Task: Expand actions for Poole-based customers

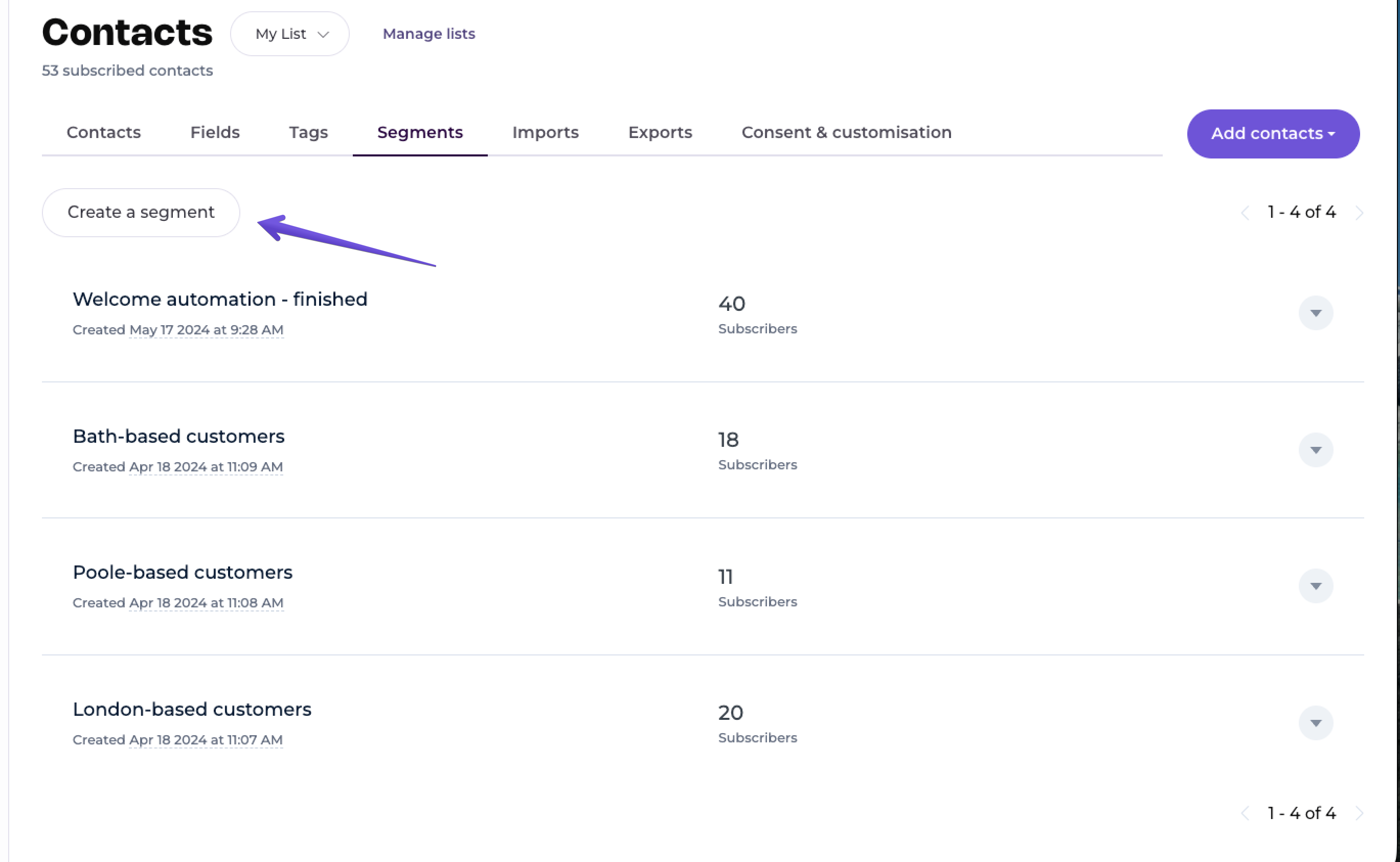Action: pyautogui.click(x=1315, y=586)
